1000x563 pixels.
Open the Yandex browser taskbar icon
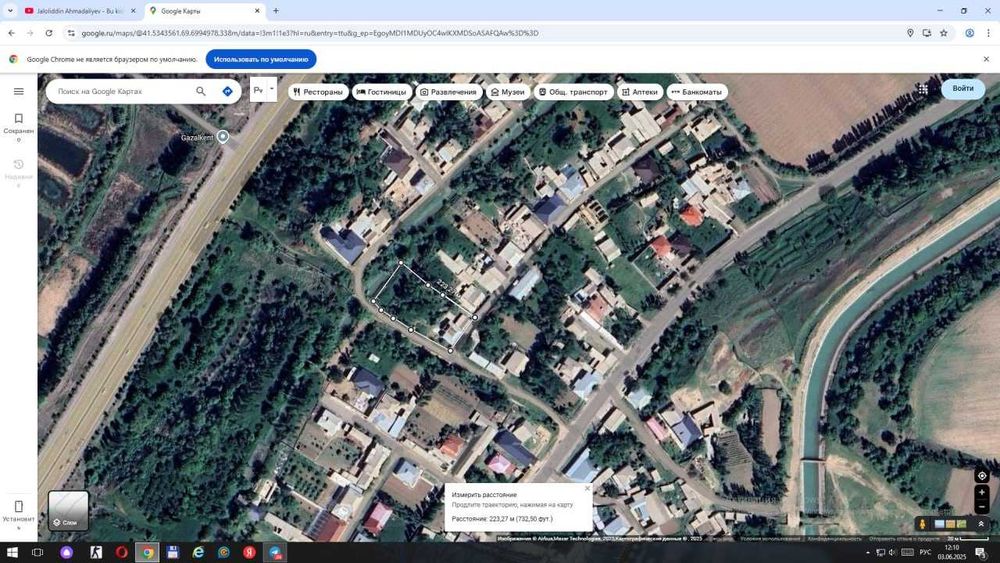tap(249, 552)
